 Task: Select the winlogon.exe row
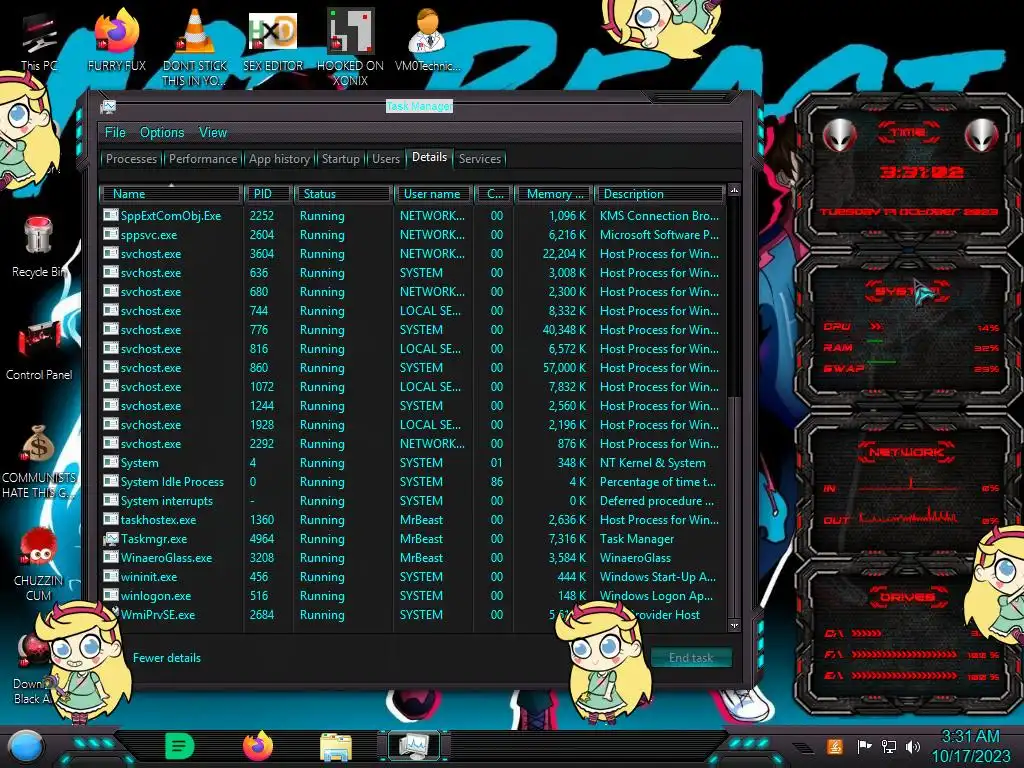click(x=413, y=596)
